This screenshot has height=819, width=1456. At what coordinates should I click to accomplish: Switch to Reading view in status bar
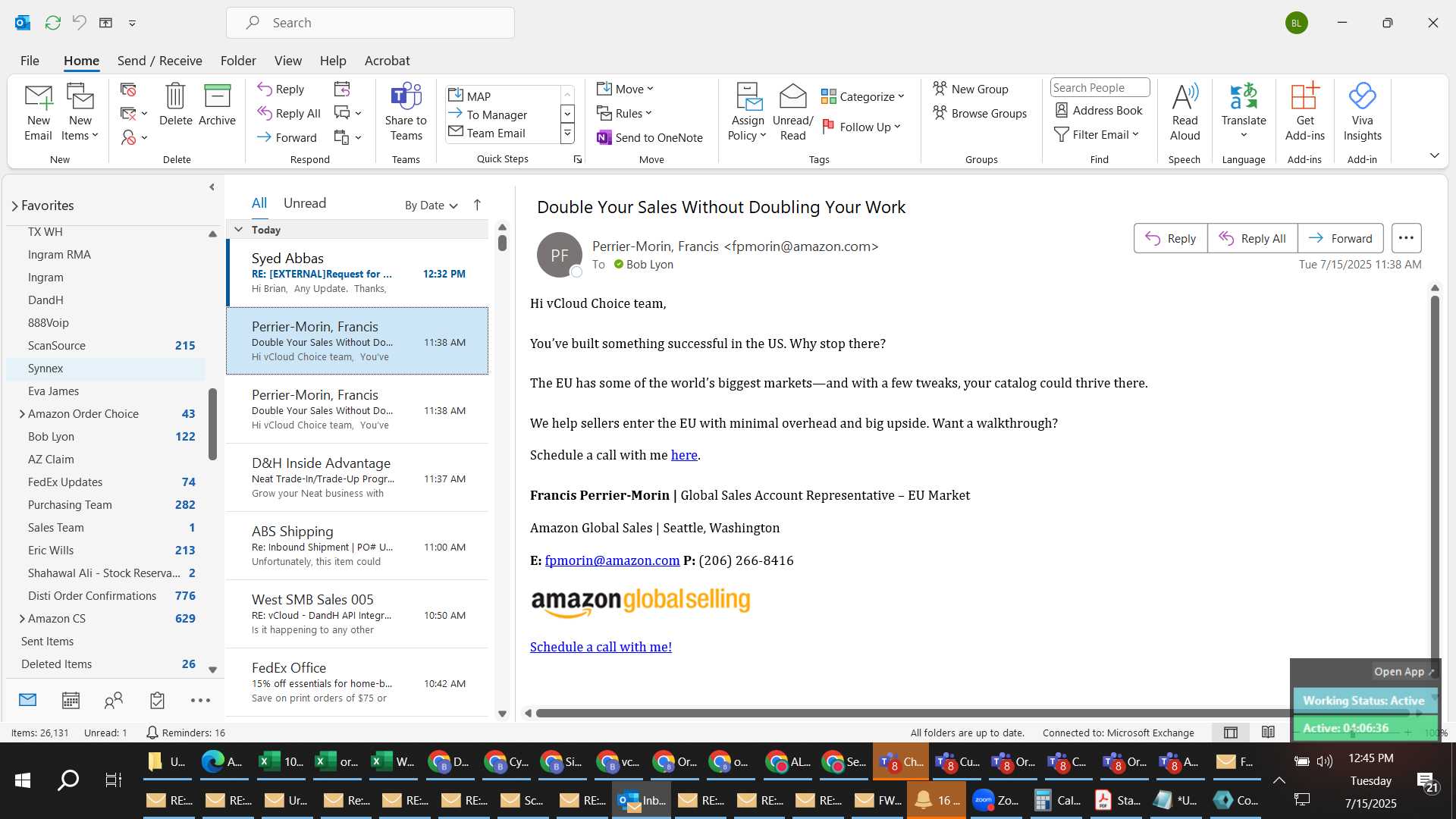tap(1268, 733)
